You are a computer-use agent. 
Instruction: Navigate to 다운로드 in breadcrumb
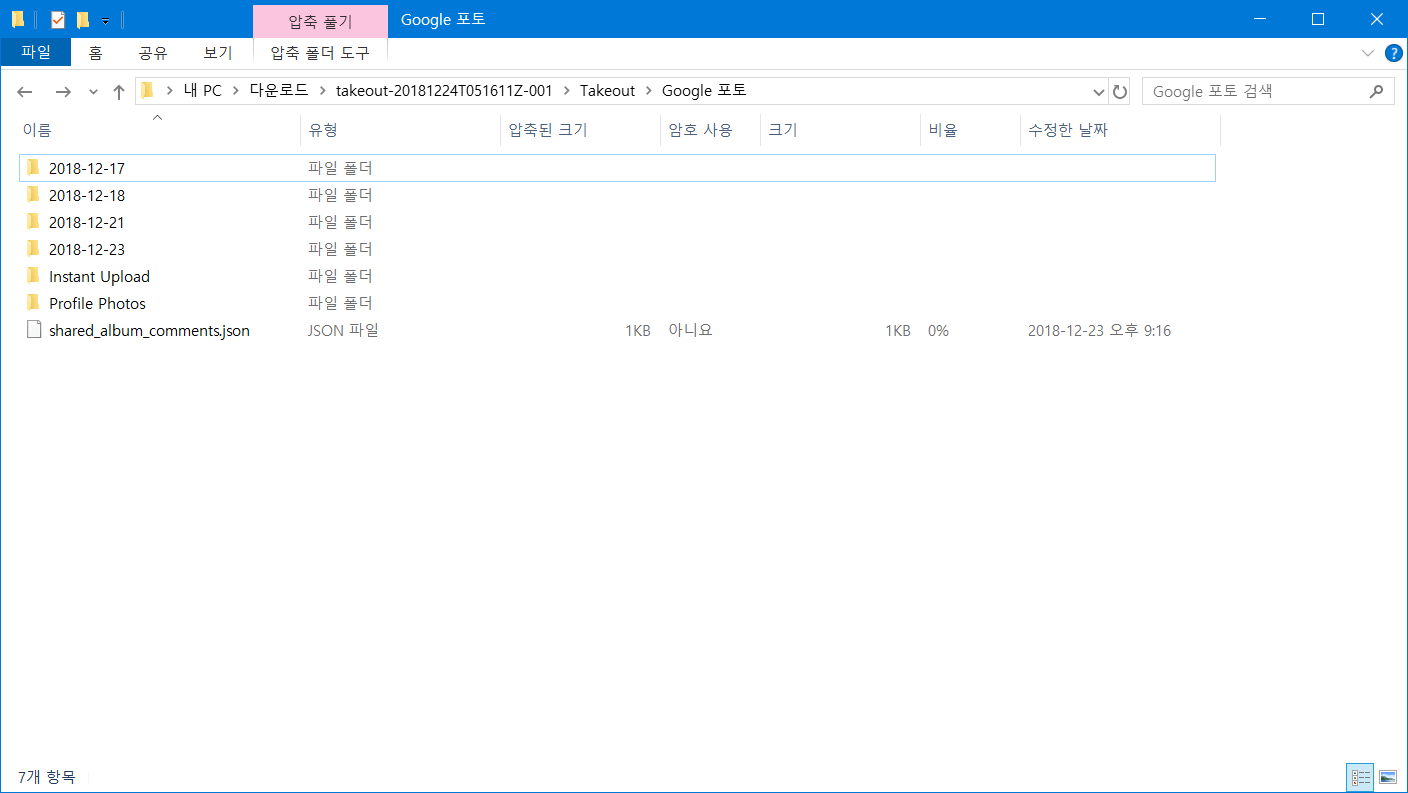pos(278,91)
